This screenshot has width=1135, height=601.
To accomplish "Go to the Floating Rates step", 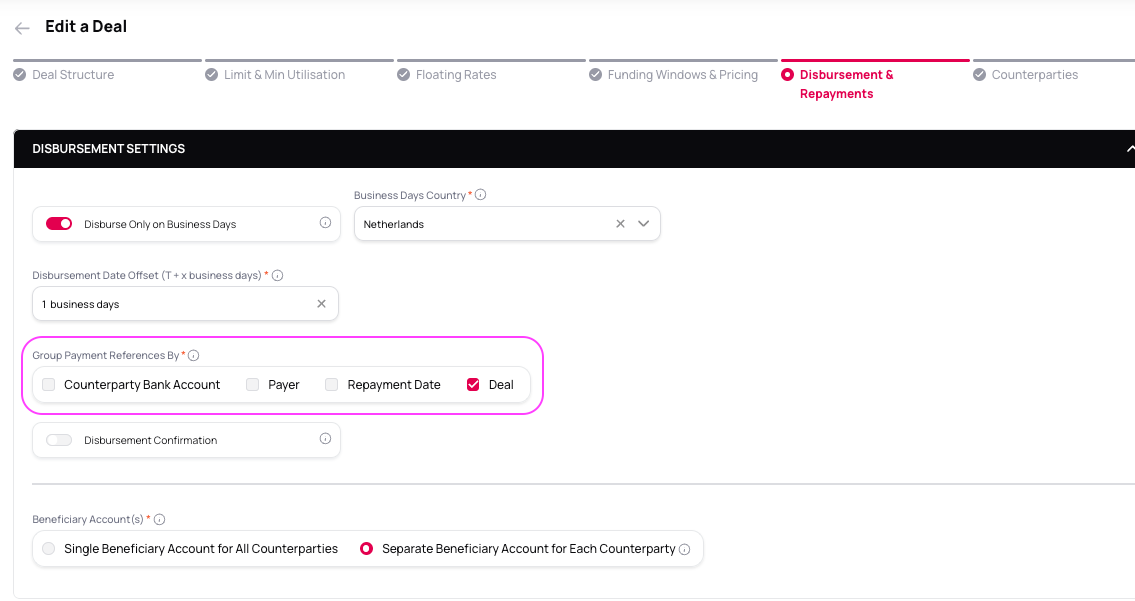I will [455, 75].
